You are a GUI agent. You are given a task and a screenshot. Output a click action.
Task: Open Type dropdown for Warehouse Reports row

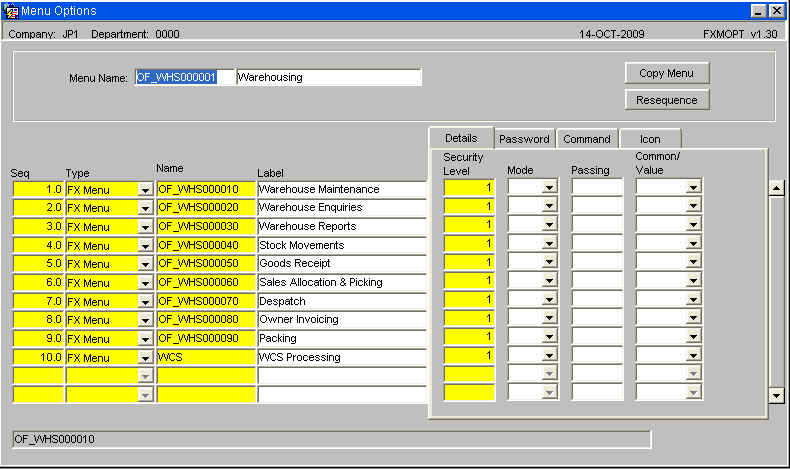(x=145, y=227)
